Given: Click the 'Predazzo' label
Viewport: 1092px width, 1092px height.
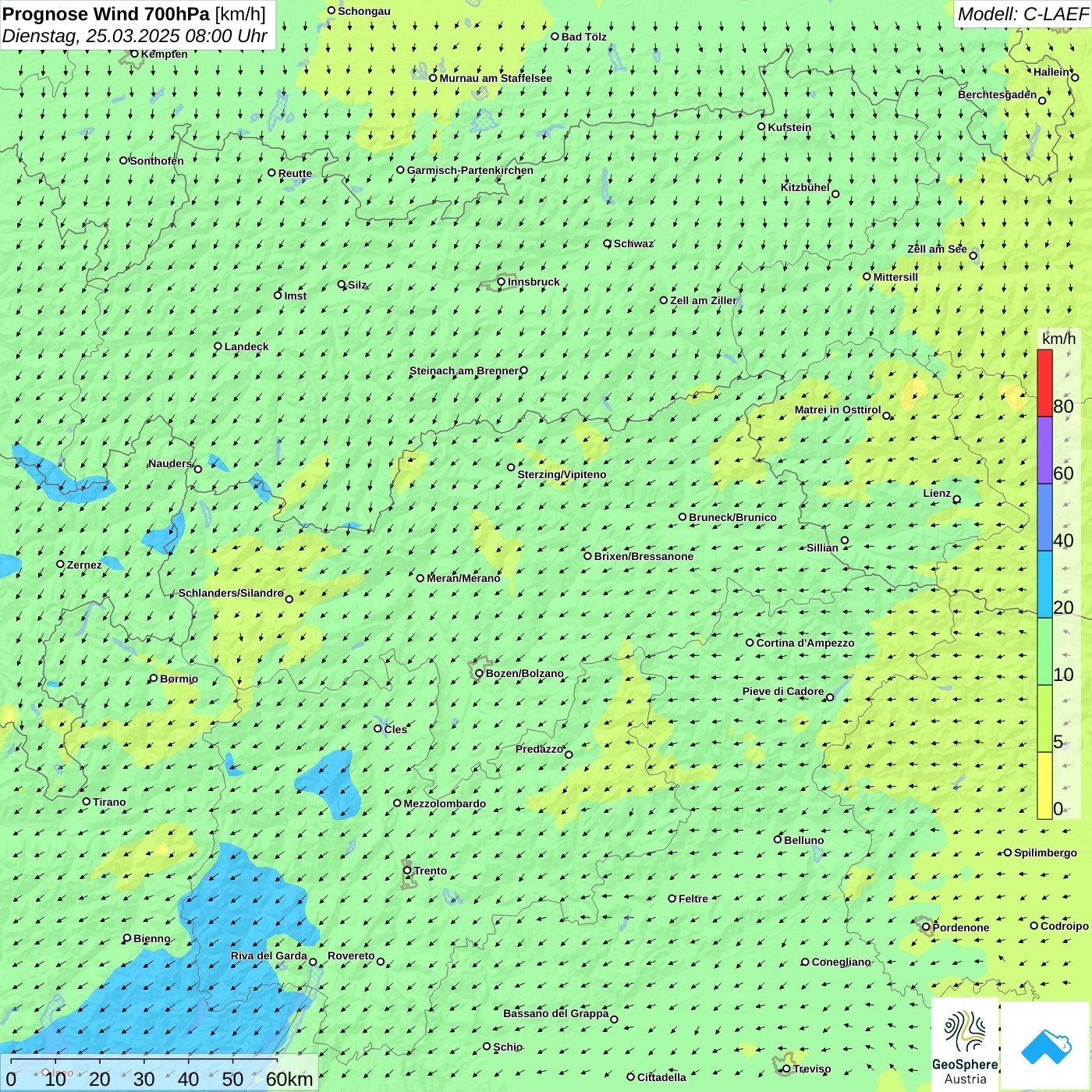Looking at the screenshot, I should click(x=539, y=749).
